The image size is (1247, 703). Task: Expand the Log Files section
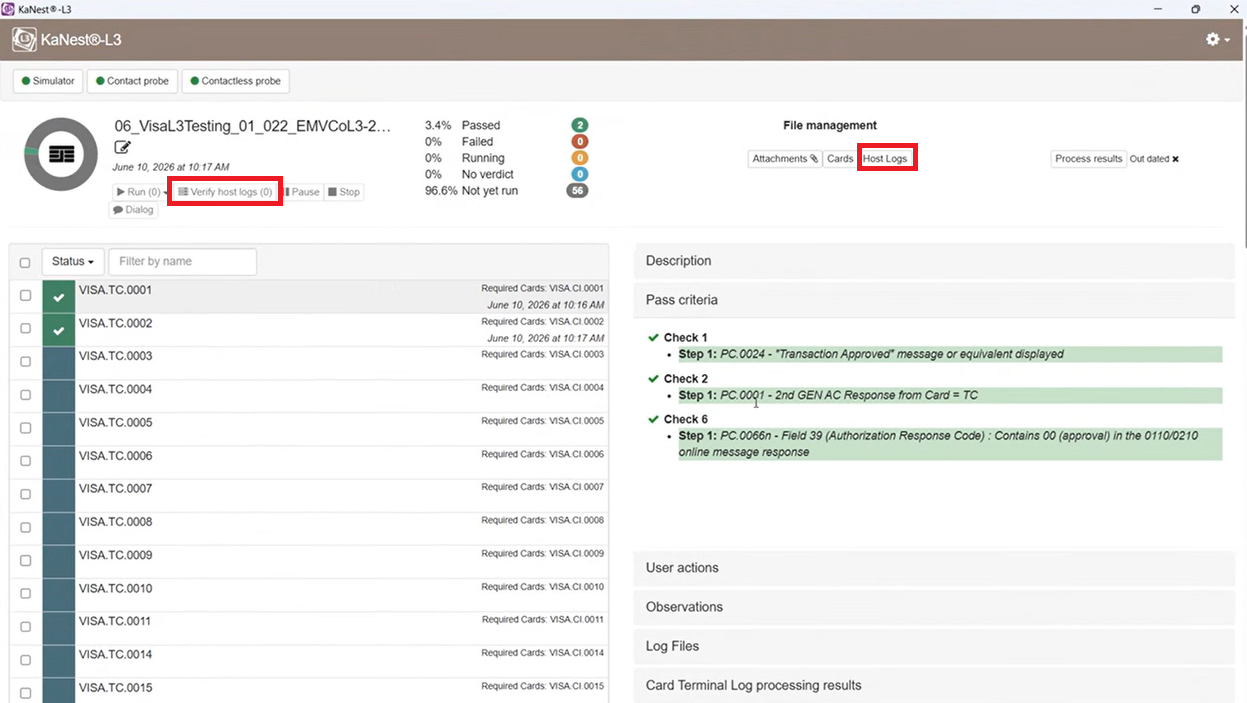click(x=934, y=646)
